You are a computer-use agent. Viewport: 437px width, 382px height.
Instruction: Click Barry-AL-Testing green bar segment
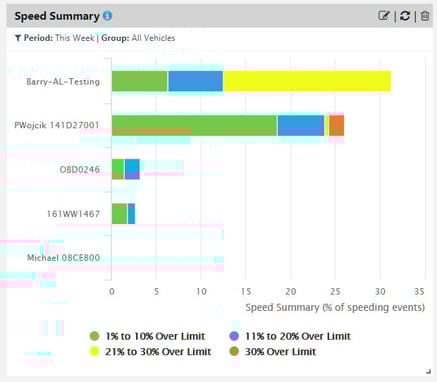[x=139, y=81]
